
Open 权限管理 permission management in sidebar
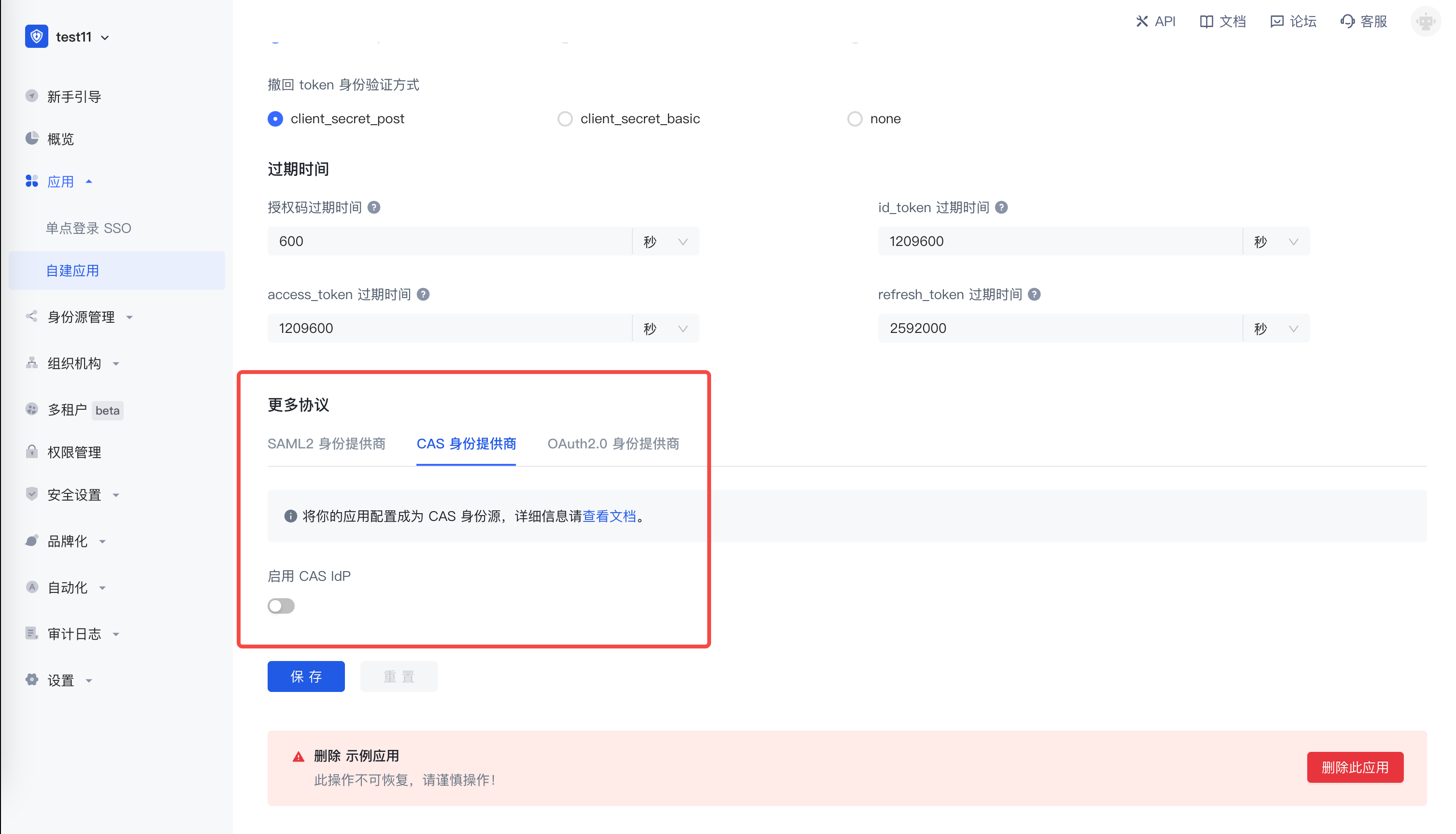click(x=74, y=452)
